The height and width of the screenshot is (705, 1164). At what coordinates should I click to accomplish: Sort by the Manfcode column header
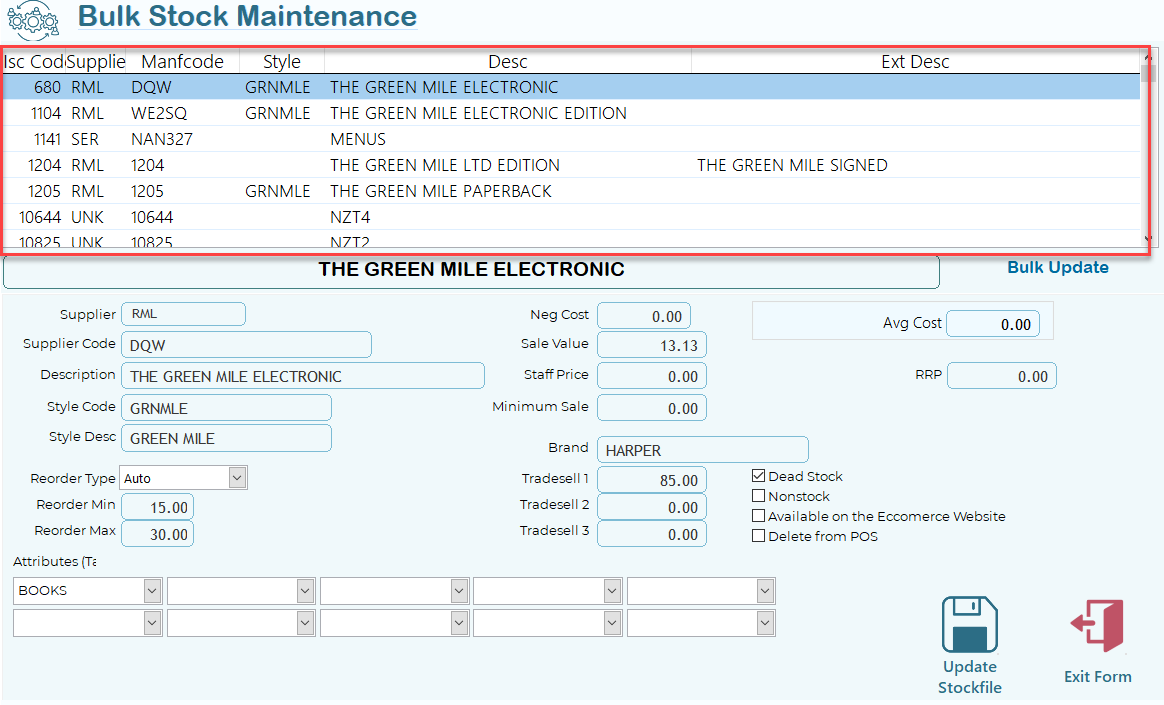pyautogui.click(x=182, y=62)
